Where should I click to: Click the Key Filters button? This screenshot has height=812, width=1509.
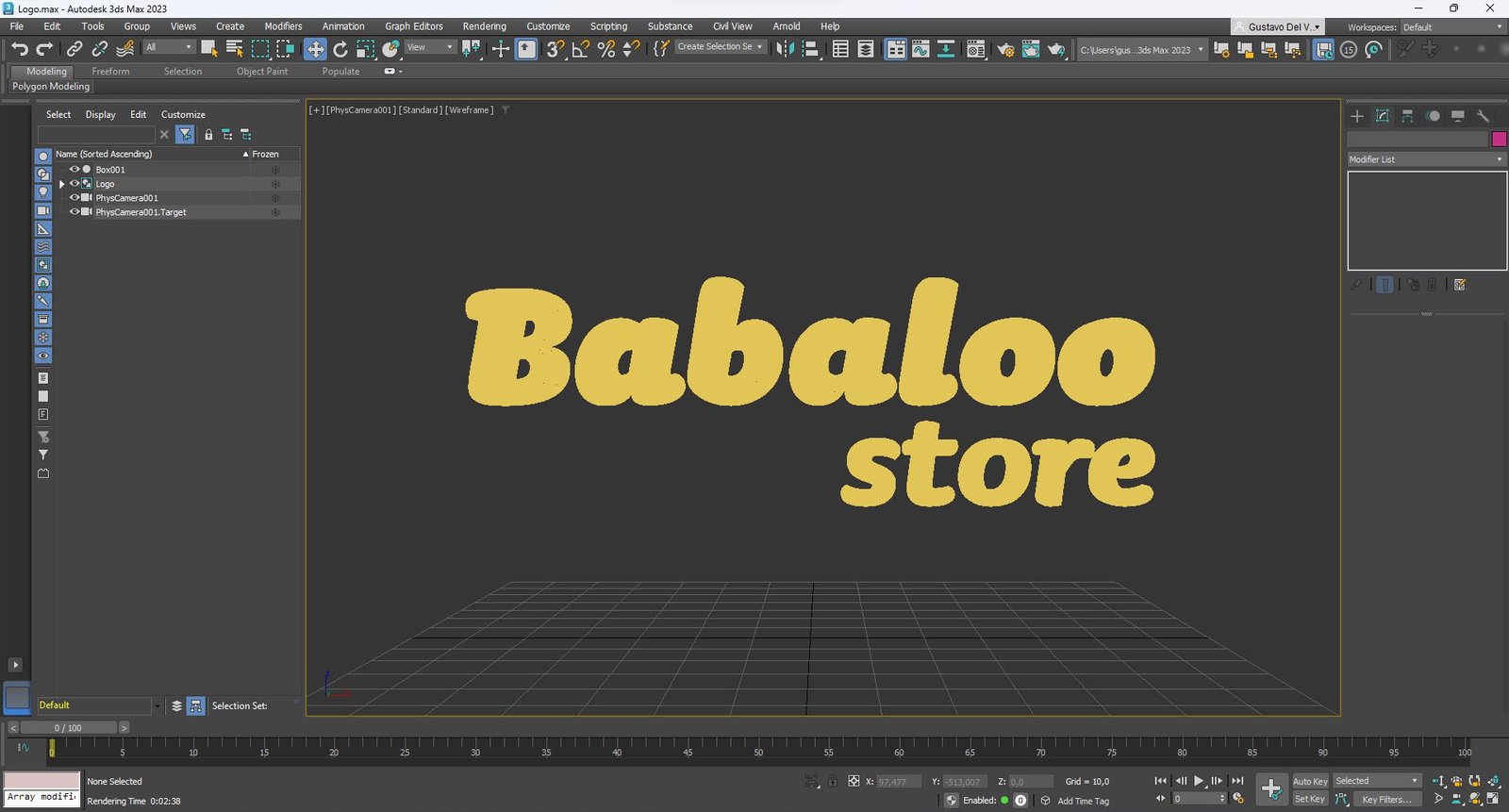(1386, 799)
